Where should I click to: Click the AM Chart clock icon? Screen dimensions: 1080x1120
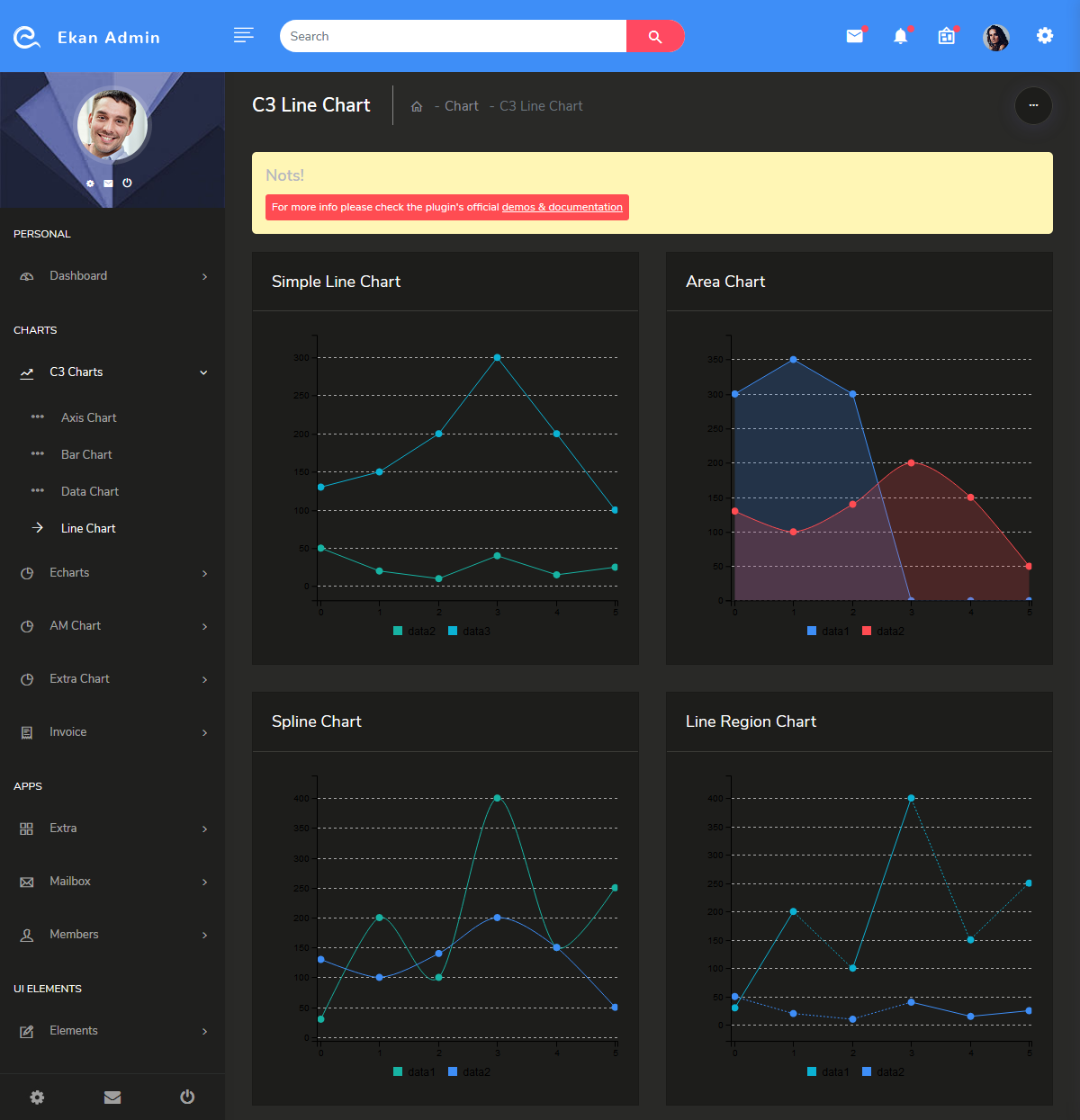tap(26, 626)
